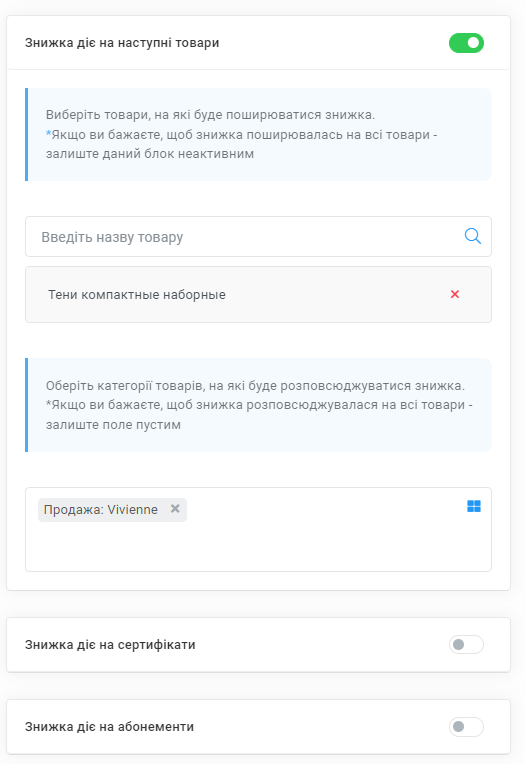
Task: Click the magnifier search icon
Action: [472, 236]
